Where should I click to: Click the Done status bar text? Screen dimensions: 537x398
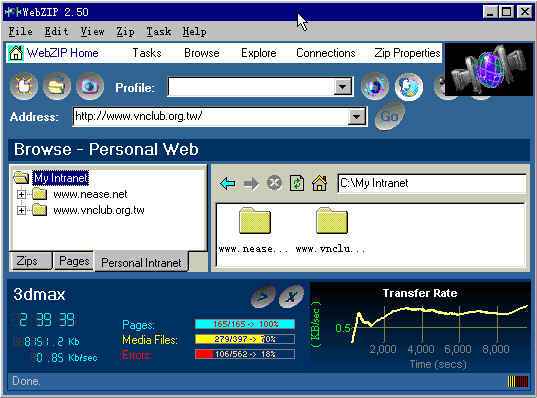(x=26, y=381)
